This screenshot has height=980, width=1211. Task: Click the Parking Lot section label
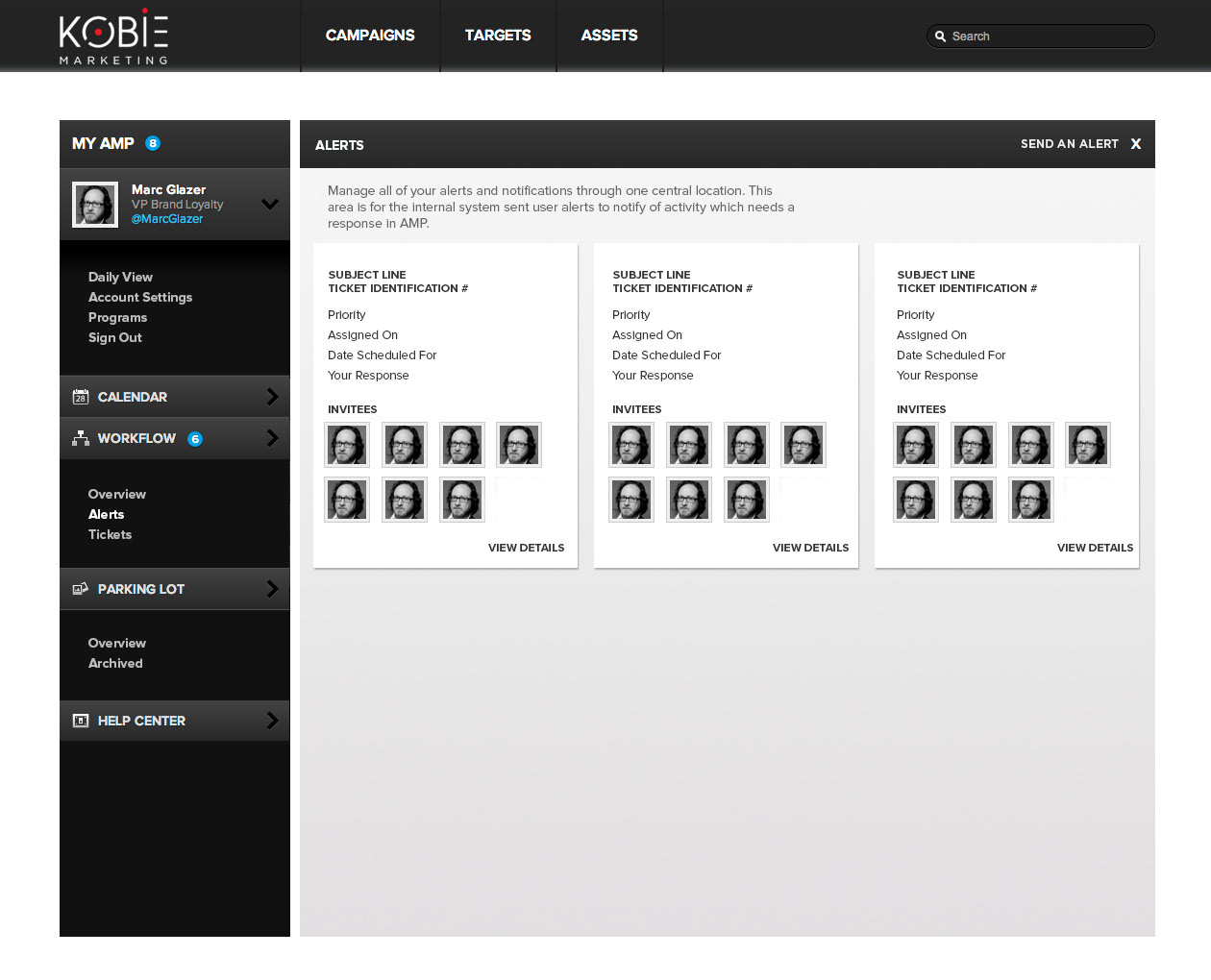pyautogui.click(x=141, y=589)
